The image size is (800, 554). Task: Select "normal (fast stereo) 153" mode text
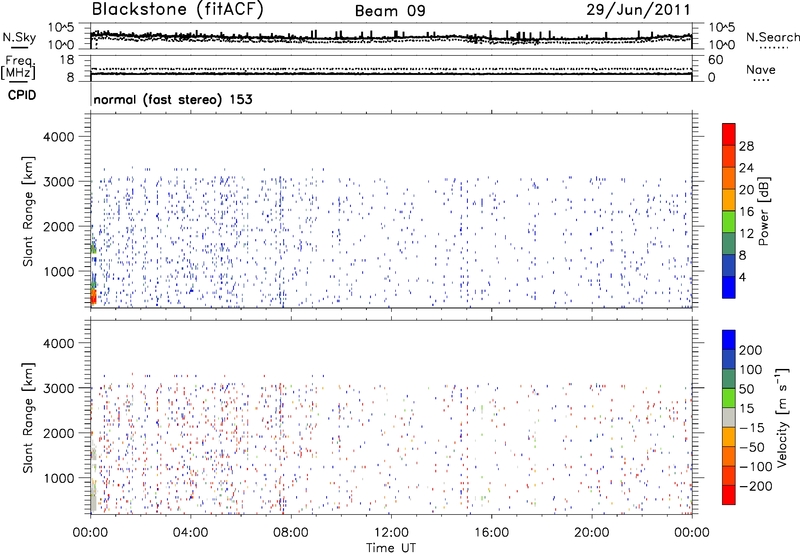(173, 99)
